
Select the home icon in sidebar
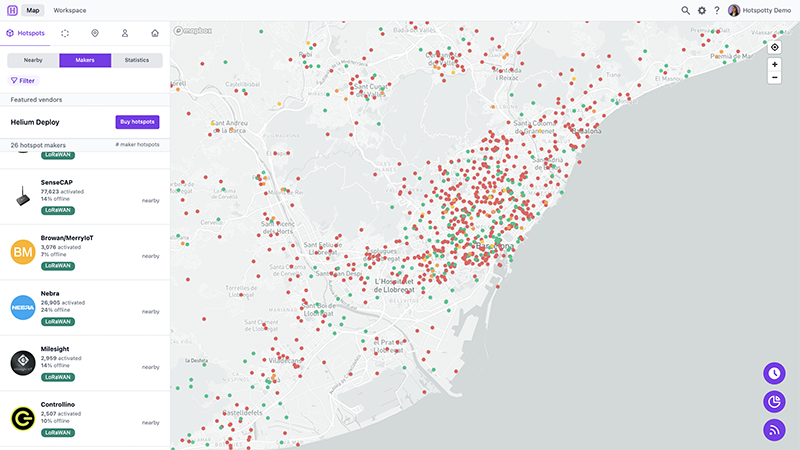coord(155,33)
